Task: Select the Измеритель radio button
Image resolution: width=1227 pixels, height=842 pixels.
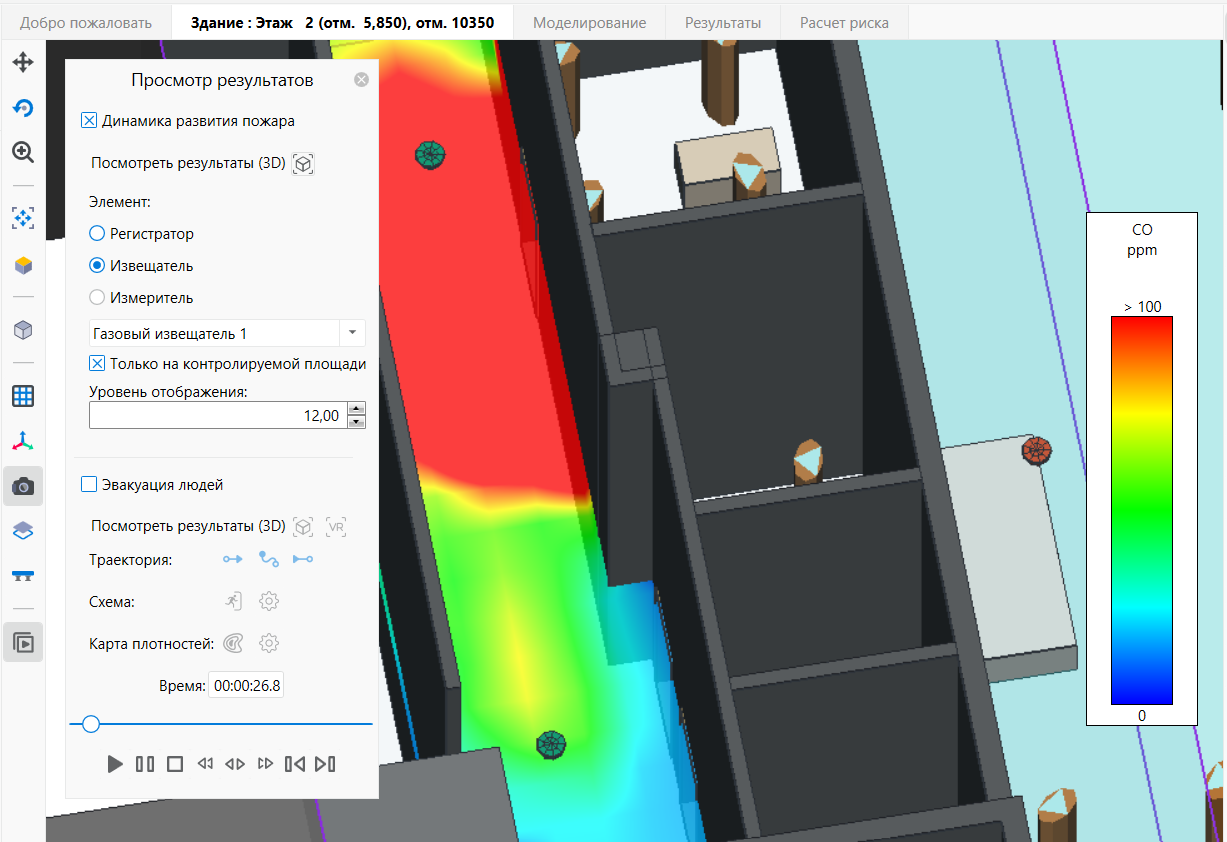Action: point(97,297)
